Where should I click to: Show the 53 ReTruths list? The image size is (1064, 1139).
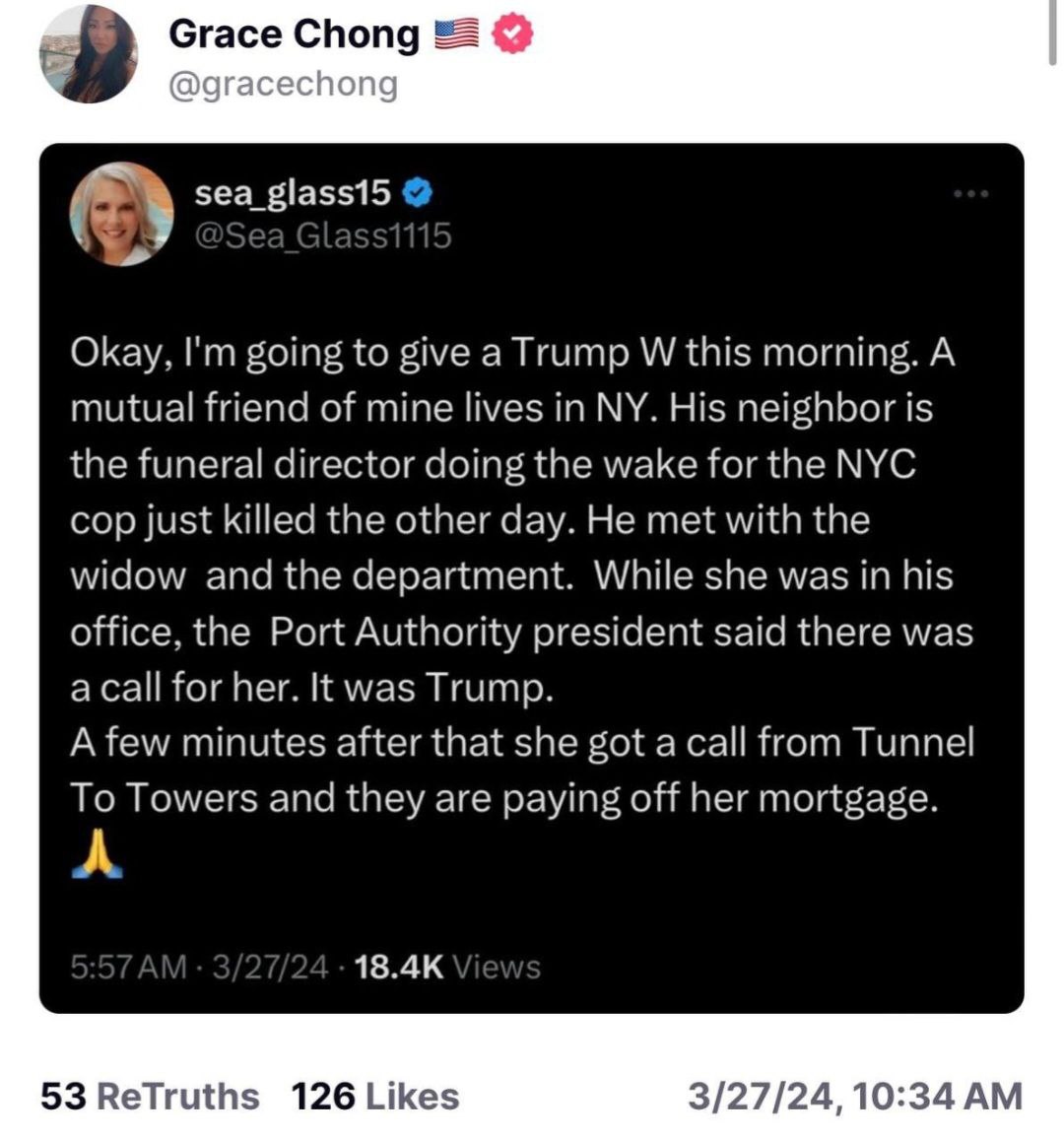[150, 1097]
